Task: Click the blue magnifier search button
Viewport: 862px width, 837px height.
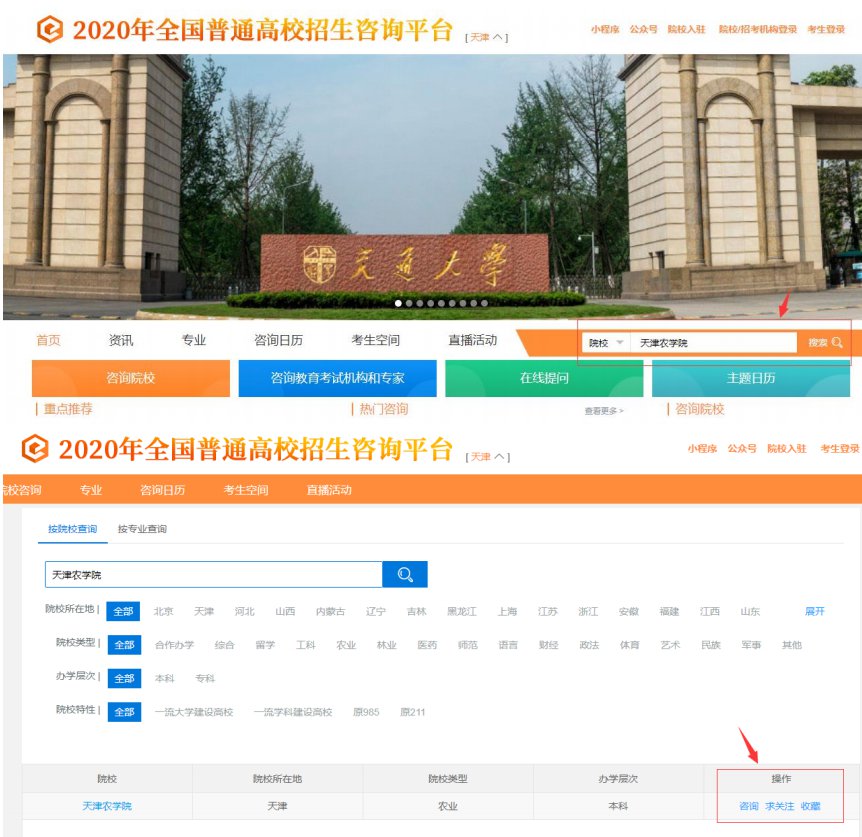Action: 405,574
